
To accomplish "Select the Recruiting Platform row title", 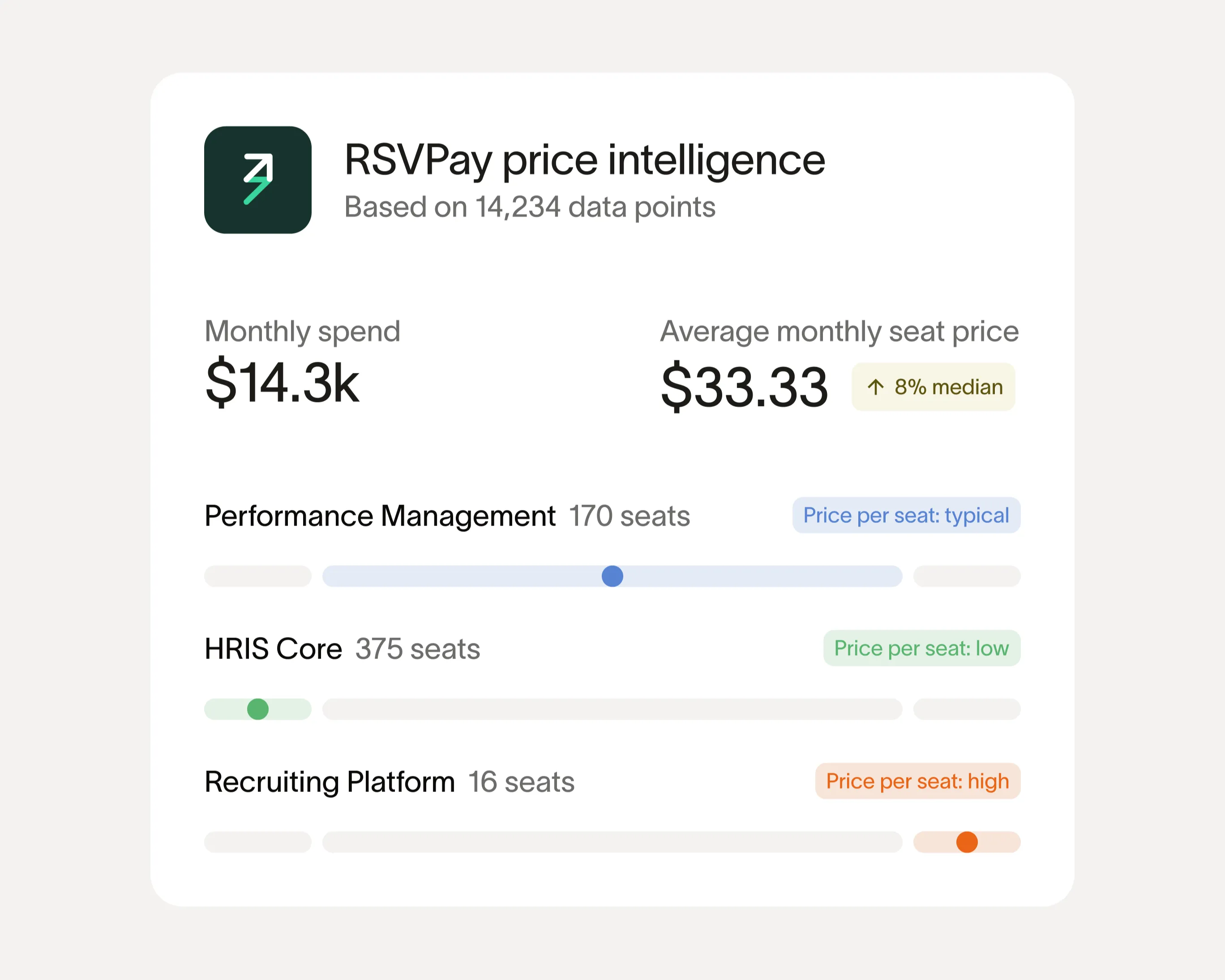I will point(330,782).
